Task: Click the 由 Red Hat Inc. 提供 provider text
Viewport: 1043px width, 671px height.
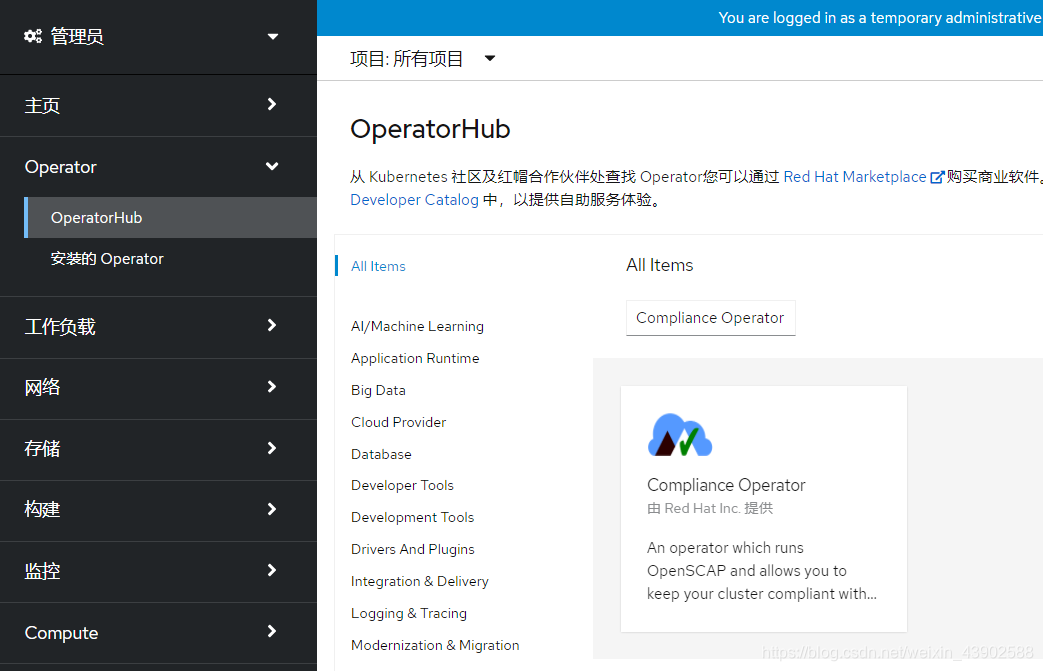Action: 710,508
